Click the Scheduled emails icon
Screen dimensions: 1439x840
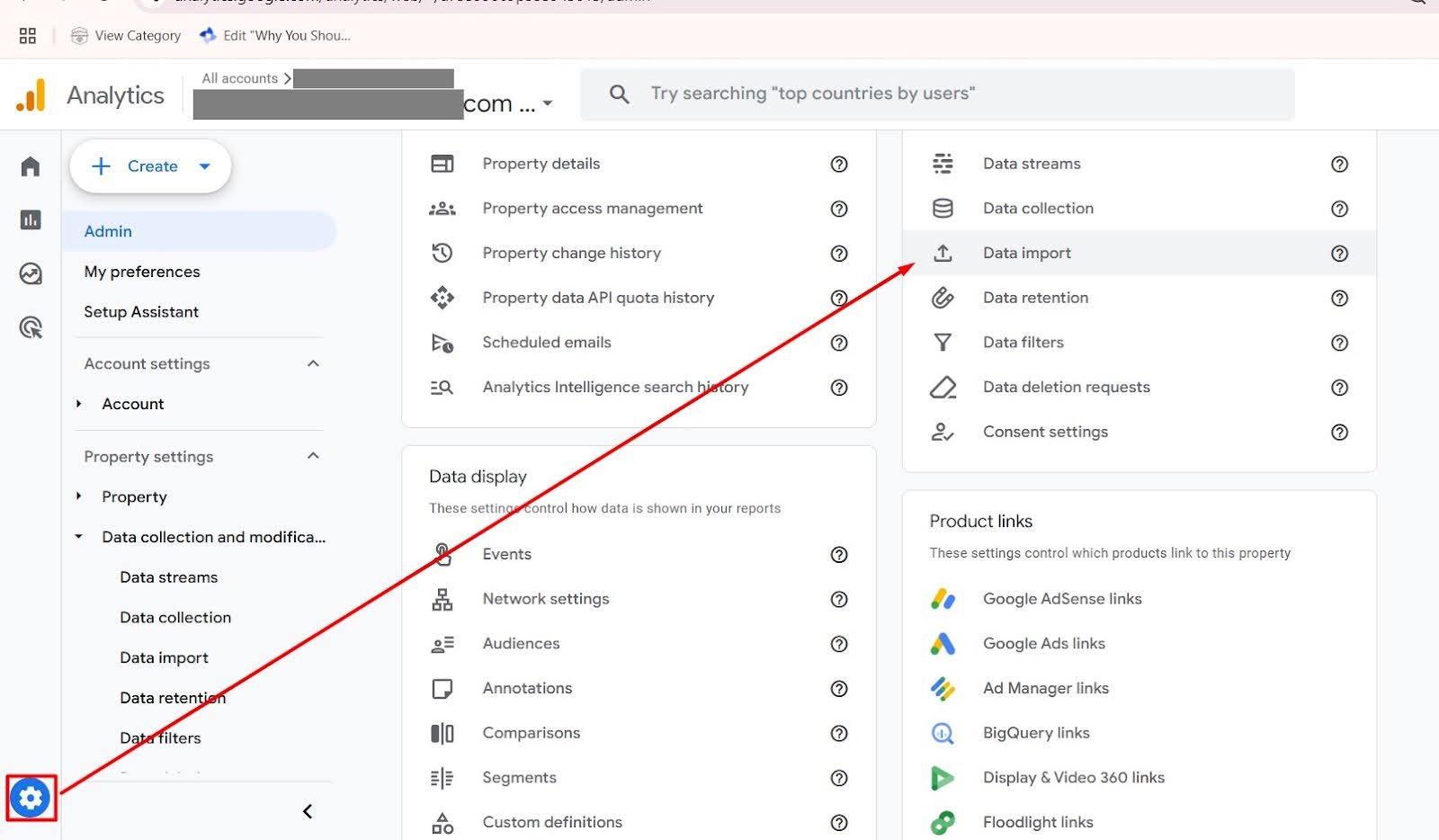[x=442, y=343]
